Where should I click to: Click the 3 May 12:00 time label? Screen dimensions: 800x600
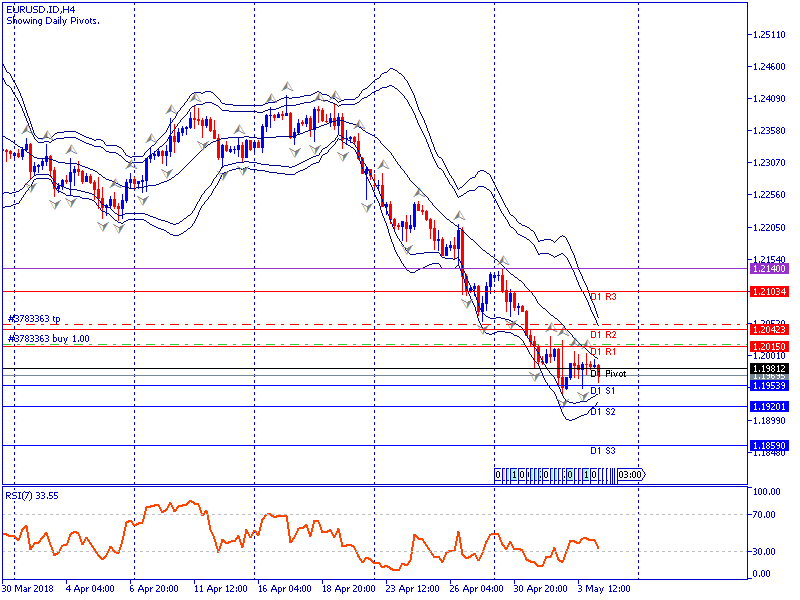click(x=604, y=589)
